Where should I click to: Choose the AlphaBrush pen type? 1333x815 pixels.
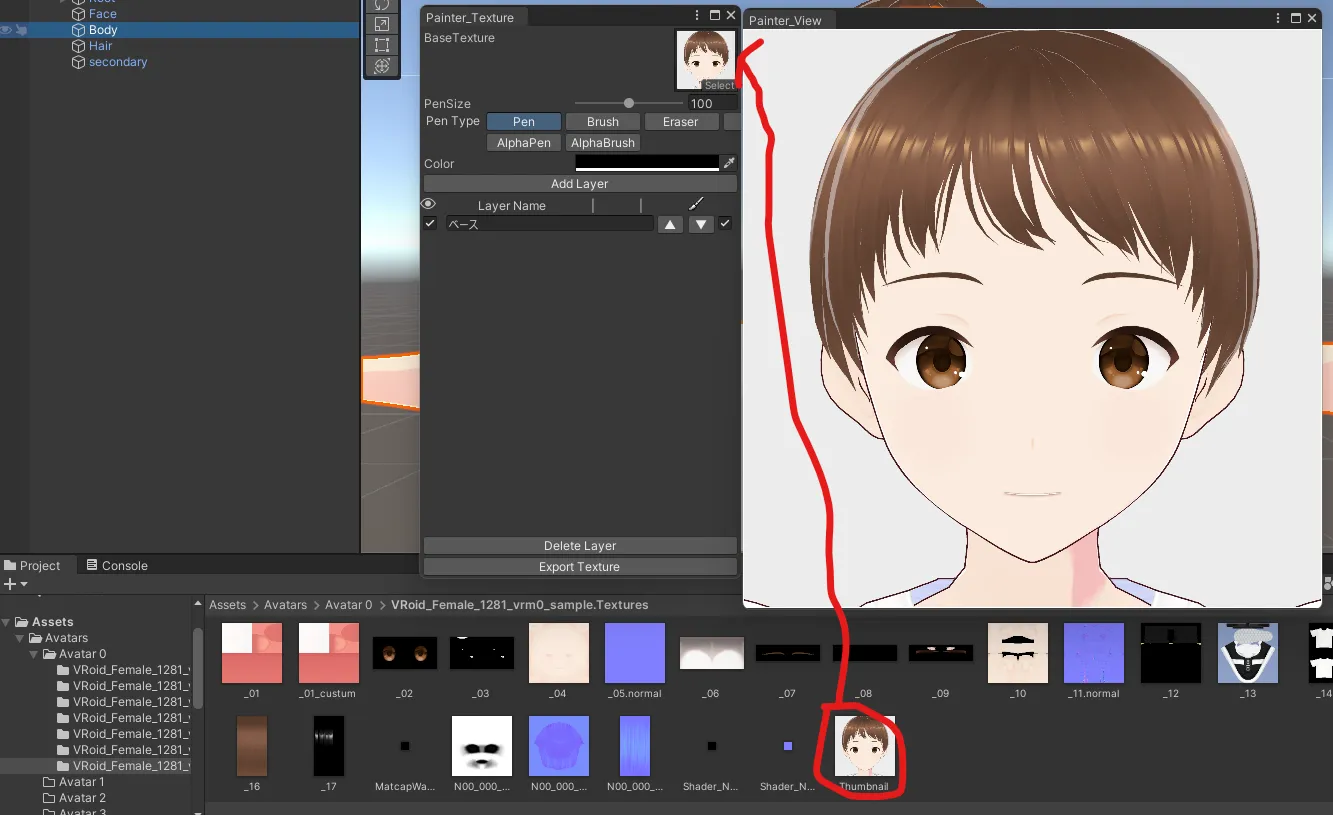(603, 143)
